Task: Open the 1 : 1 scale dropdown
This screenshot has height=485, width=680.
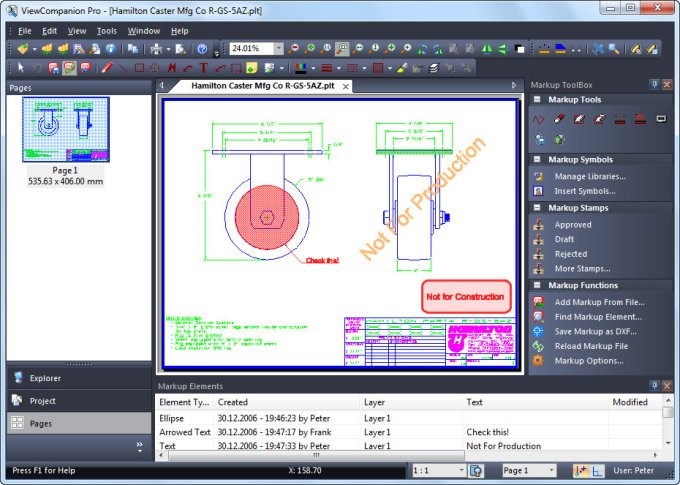Action: [461, 470]
